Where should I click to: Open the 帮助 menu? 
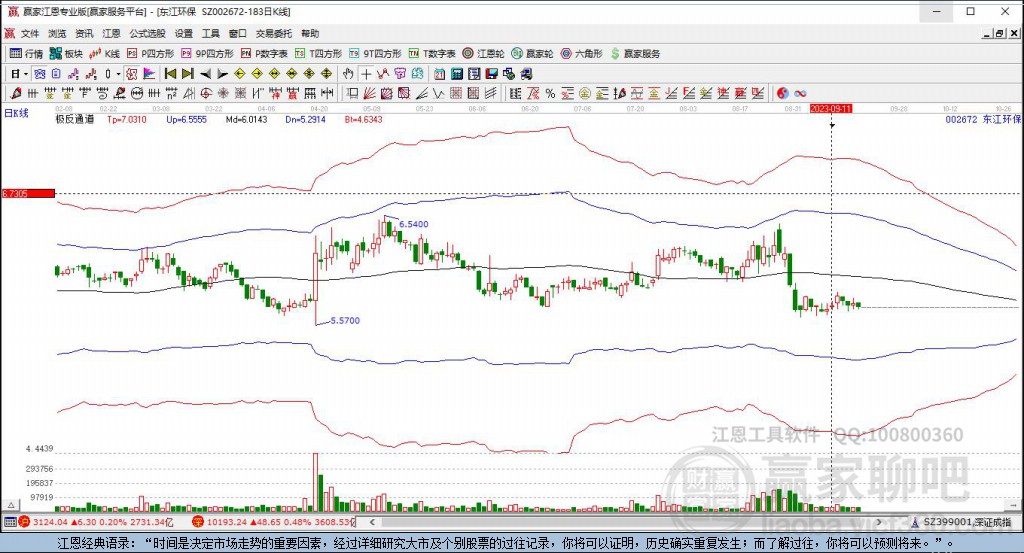[x=310, y=33]
